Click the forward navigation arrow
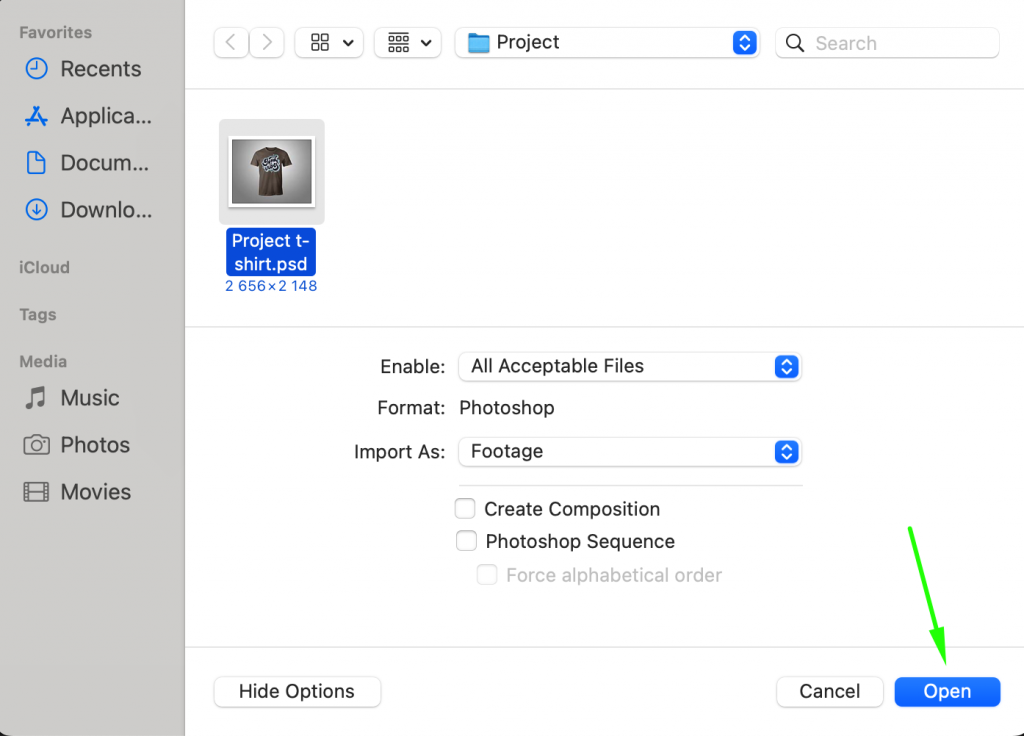The image size is (1024, 736). [x=266, y=42]
